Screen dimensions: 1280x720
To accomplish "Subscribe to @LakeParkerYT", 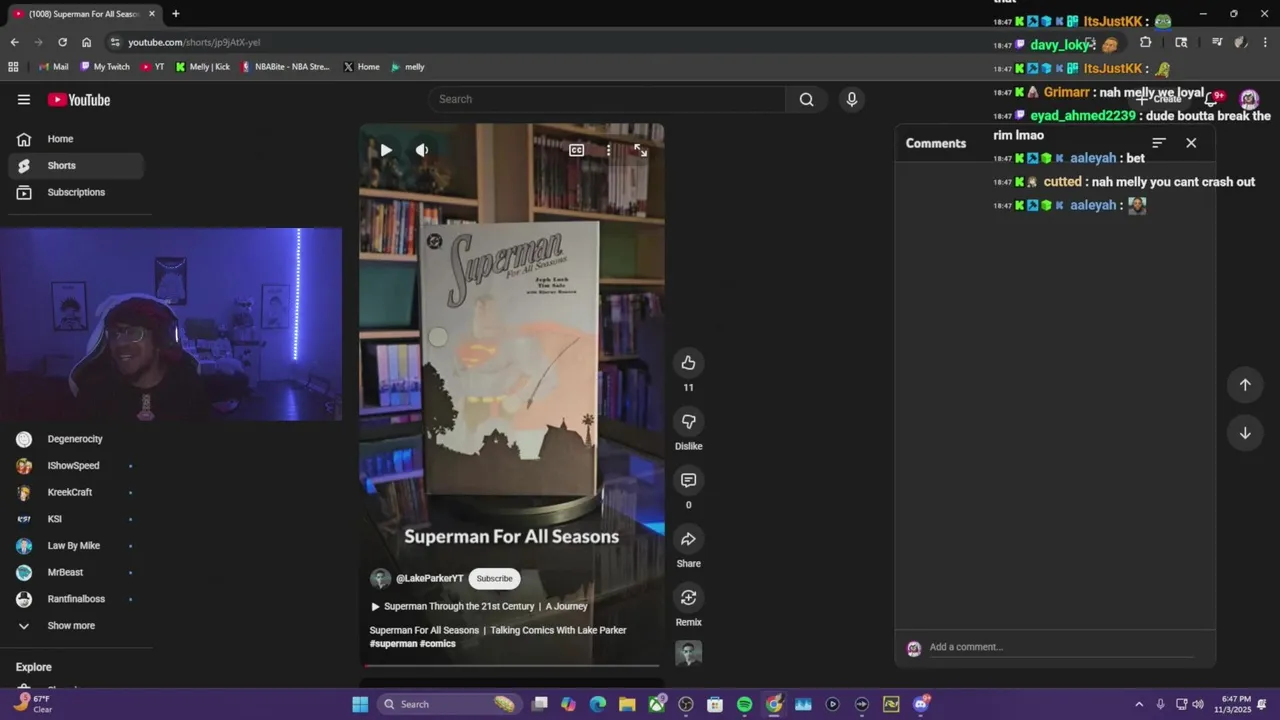I will 494,578.
